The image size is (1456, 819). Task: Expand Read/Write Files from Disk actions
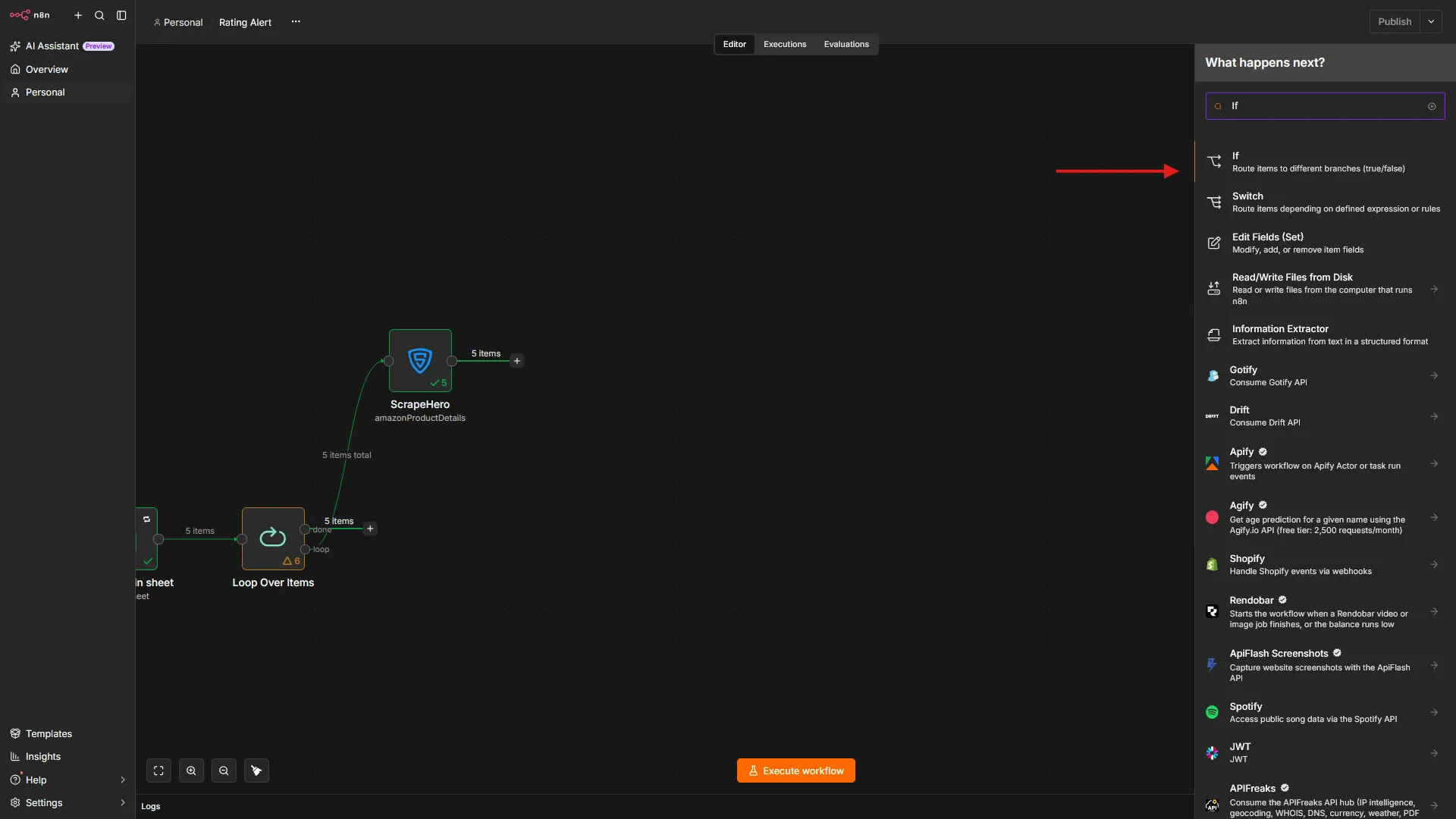(x=1434, y=289)
